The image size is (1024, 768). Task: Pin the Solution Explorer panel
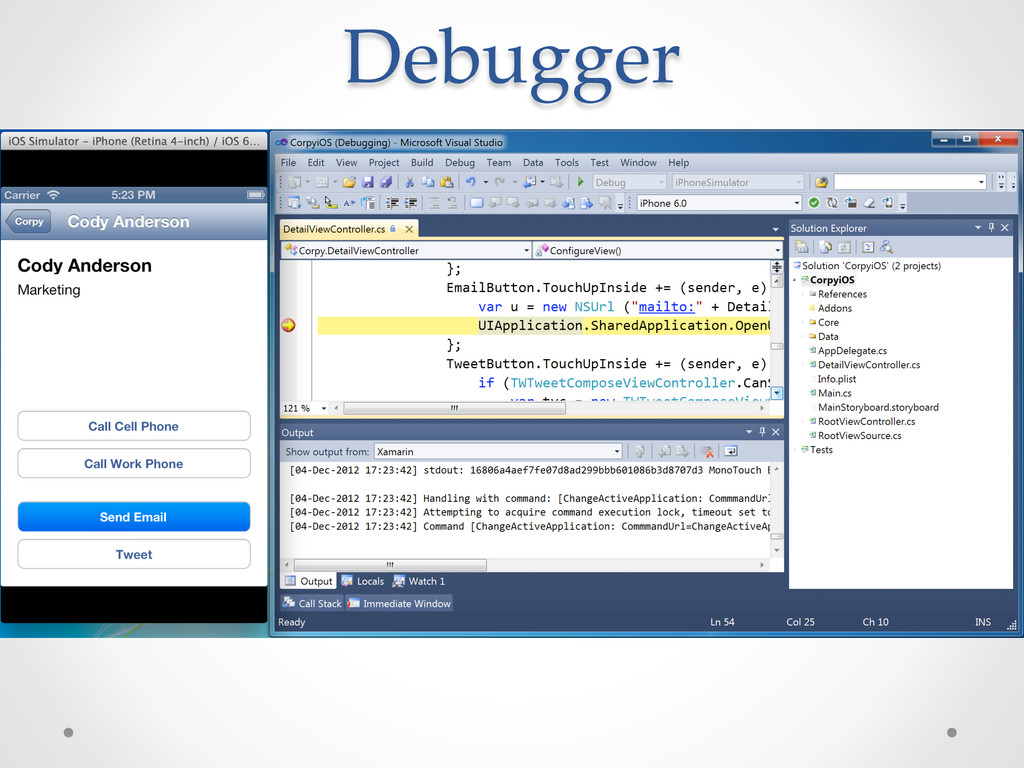pos(991,227)
